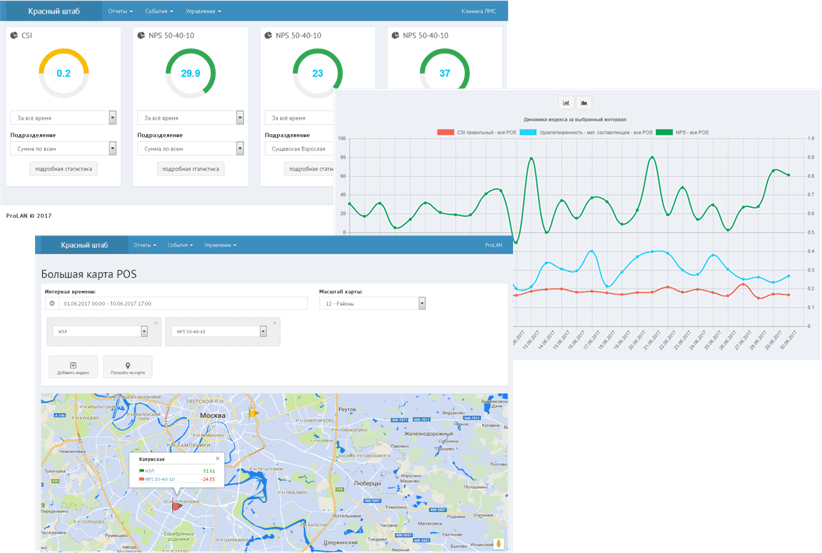Click the Street View pegman icon on map
The height and width of the screenshot is (553, 822).
(x=498, y=543)
